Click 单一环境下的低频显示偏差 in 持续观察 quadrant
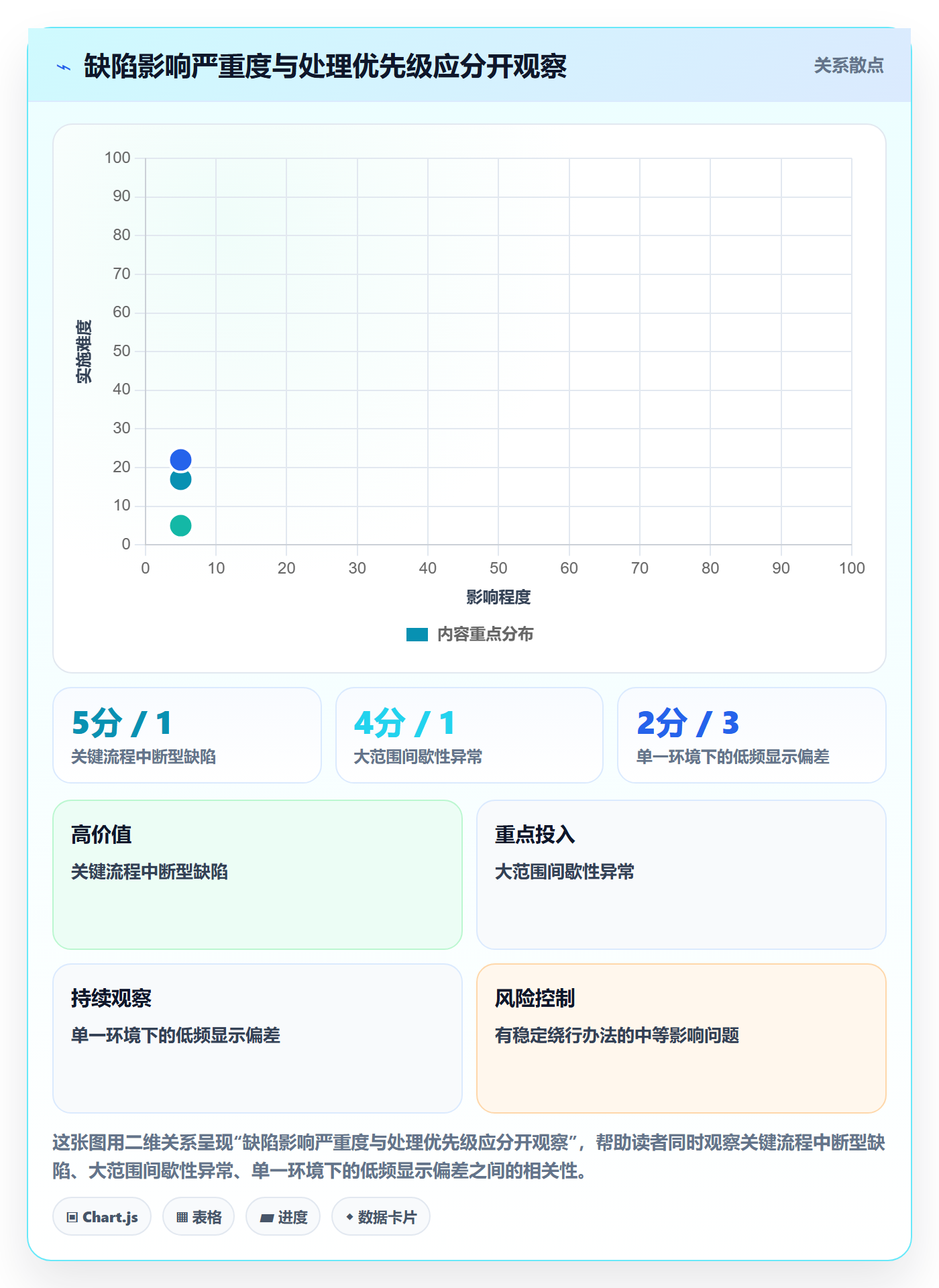The width and height of the screenshot is (939, 1288). (x=176, y=1036)
